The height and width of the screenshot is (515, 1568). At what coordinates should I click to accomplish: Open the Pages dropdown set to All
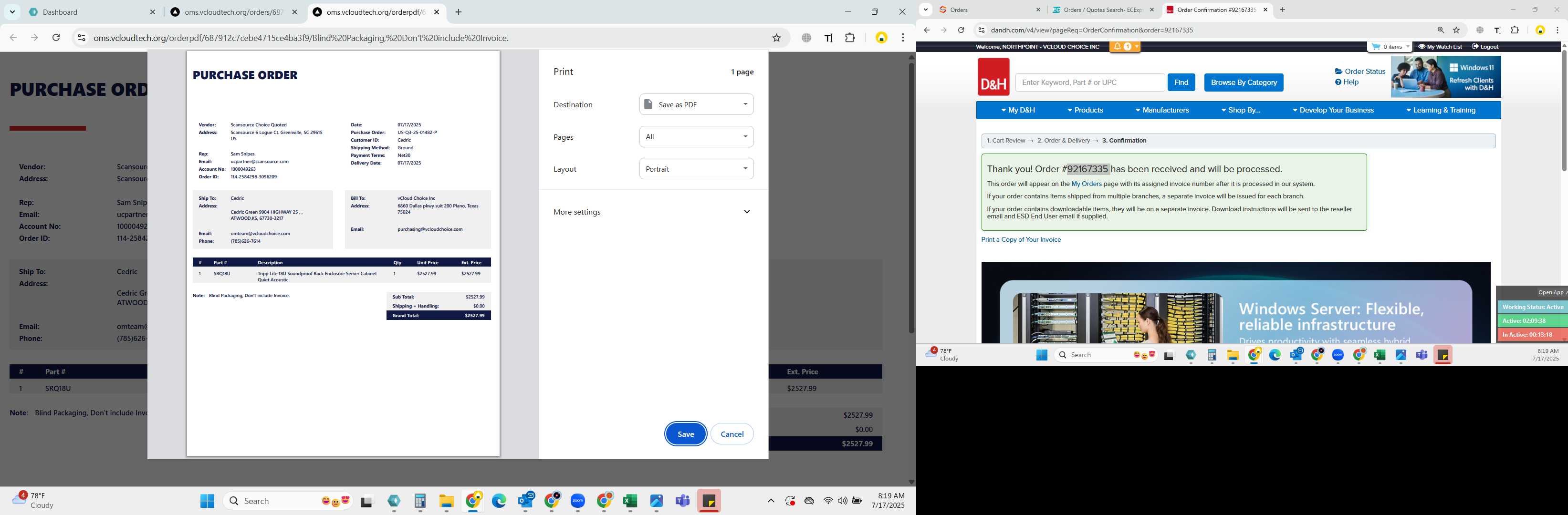point(696,136)
